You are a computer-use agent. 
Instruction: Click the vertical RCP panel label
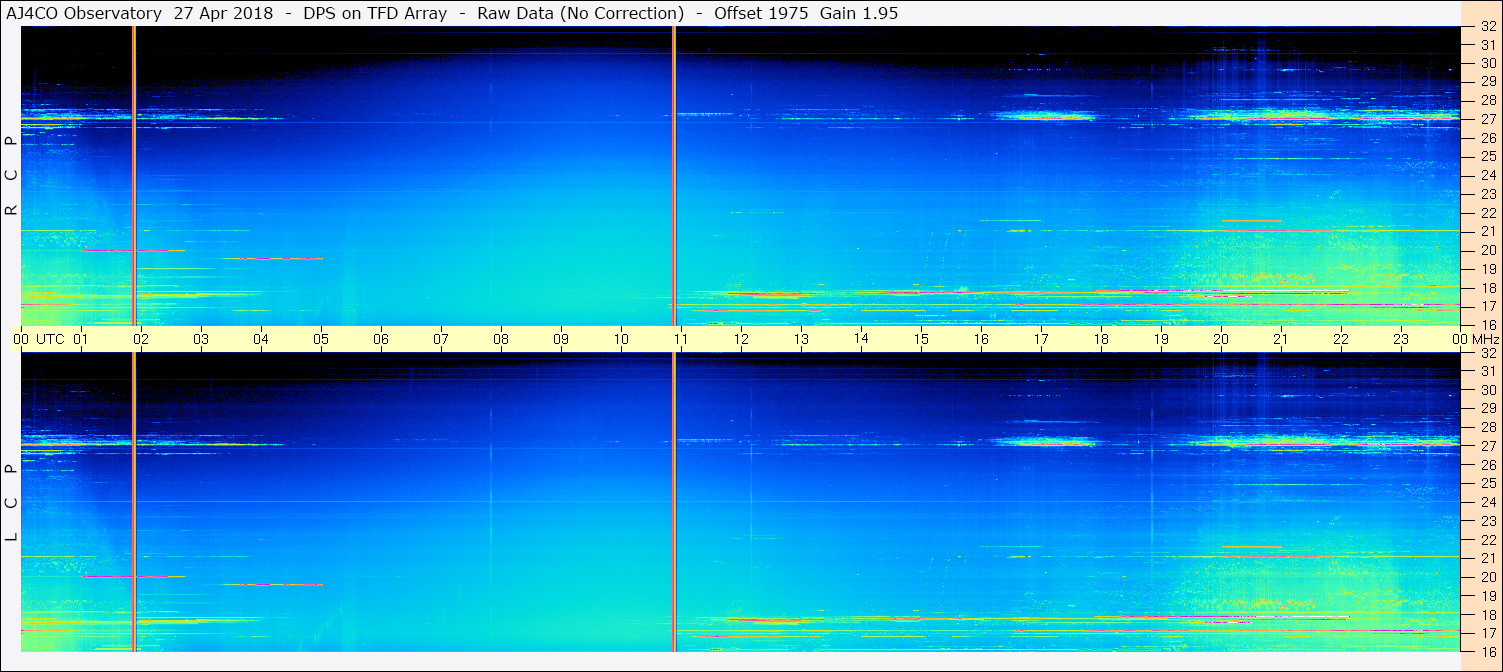click(12, 176)
